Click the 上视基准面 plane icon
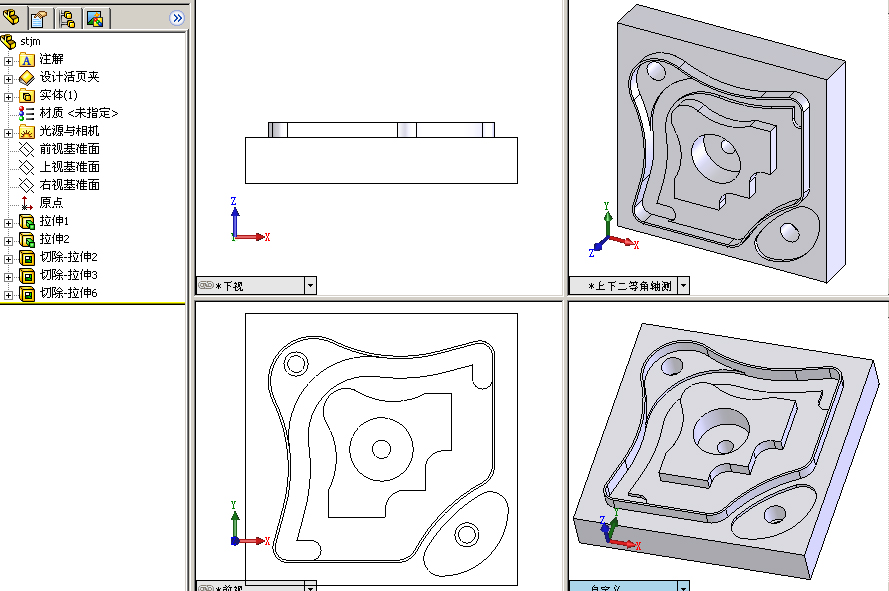The image size is (889, 591). (27, 167)
